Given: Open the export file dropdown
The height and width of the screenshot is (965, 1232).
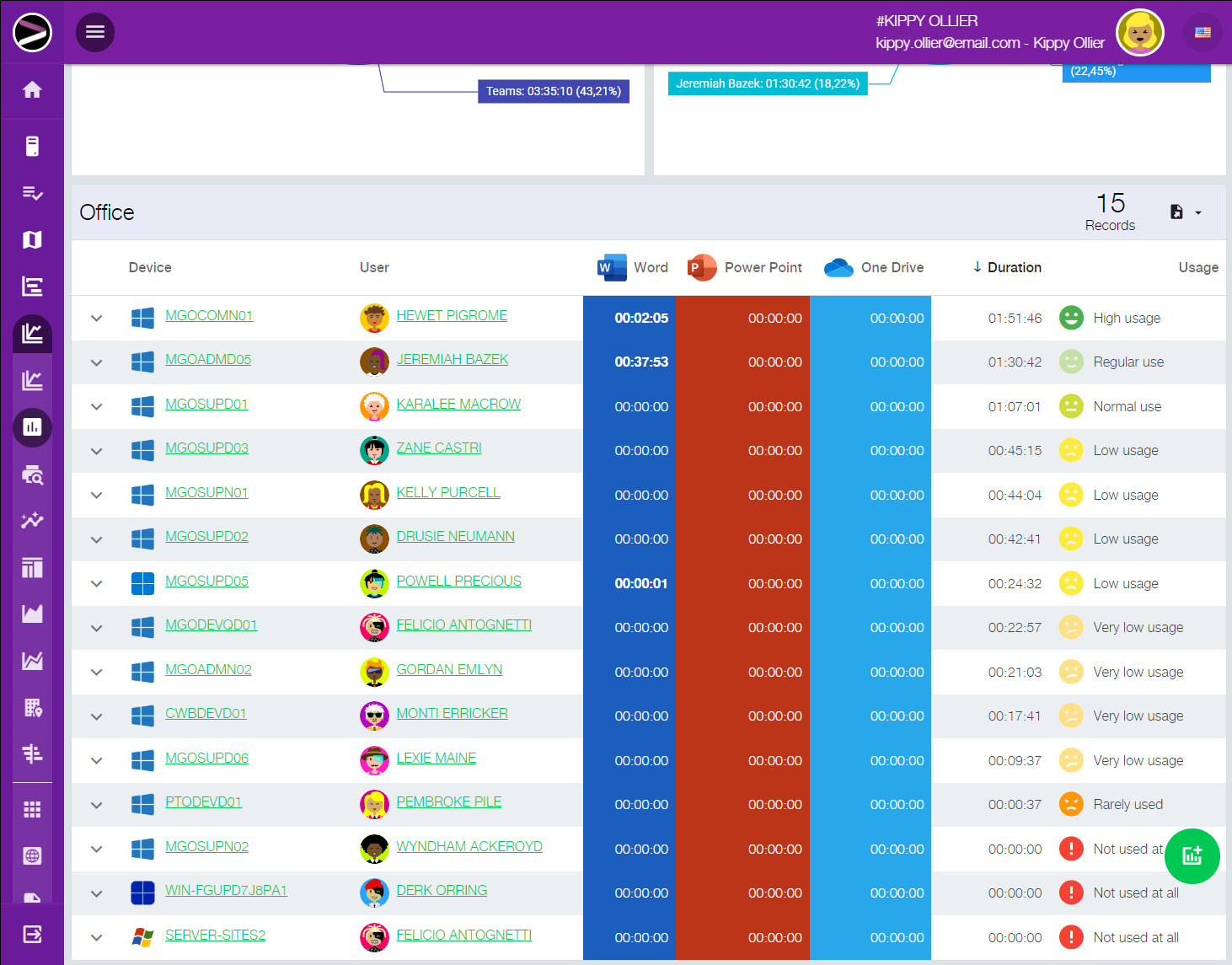Looking at the screenshot, I should coord(1185,212).
